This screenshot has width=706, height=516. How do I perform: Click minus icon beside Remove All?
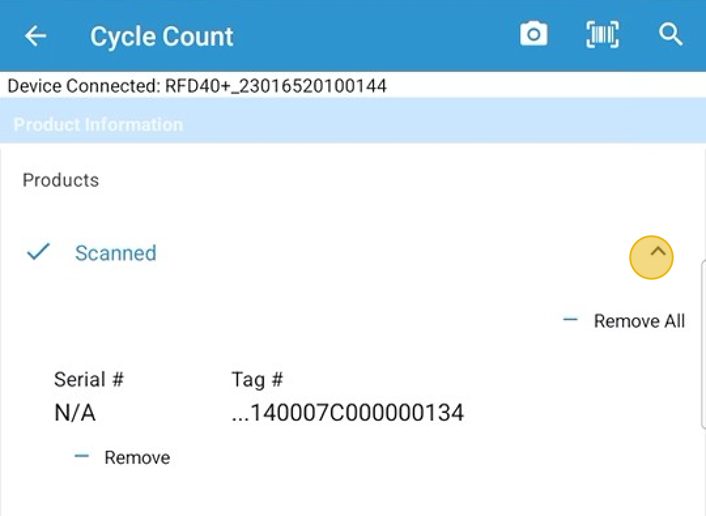pyautogui.click(x=571, y=320)
